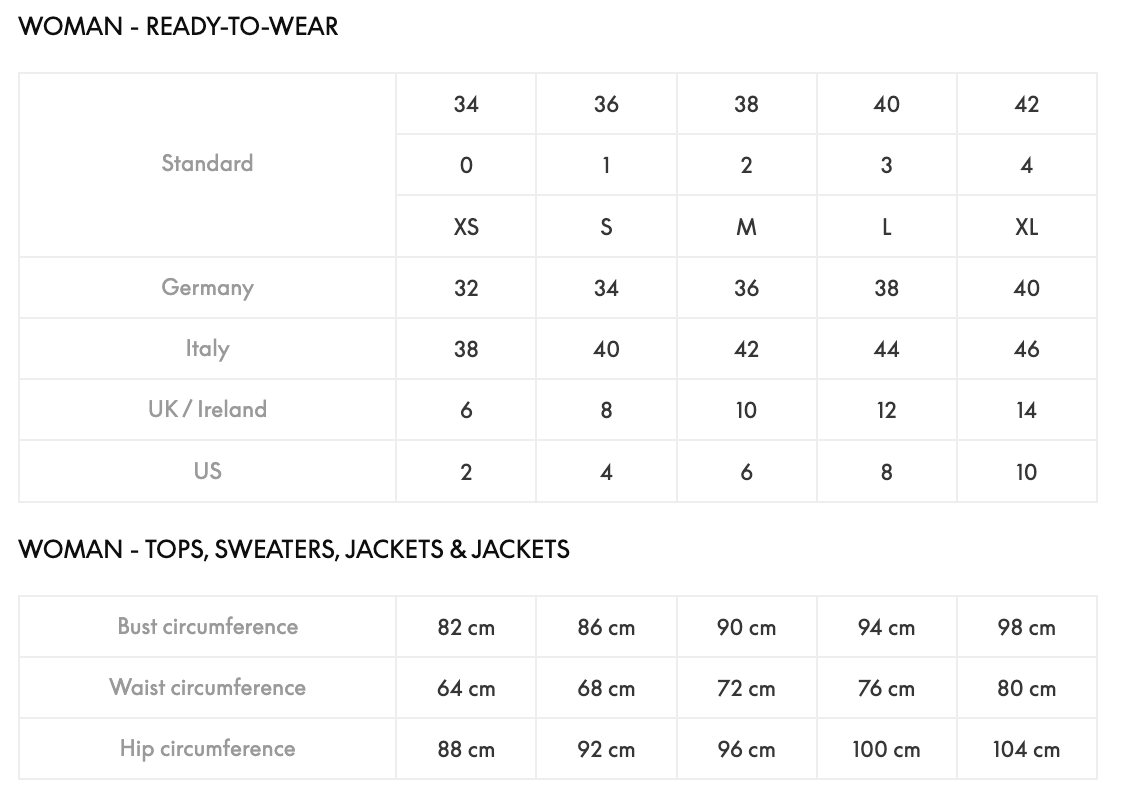Click the Italy row label

click(207, 349)
